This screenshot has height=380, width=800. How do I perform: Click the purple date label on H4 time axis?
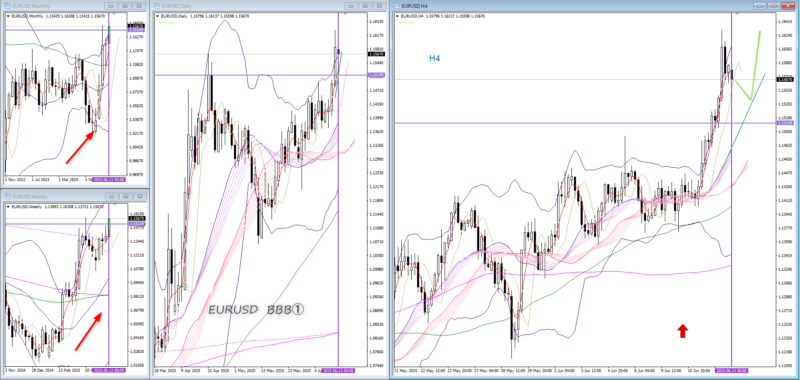[x=732, y=370]
